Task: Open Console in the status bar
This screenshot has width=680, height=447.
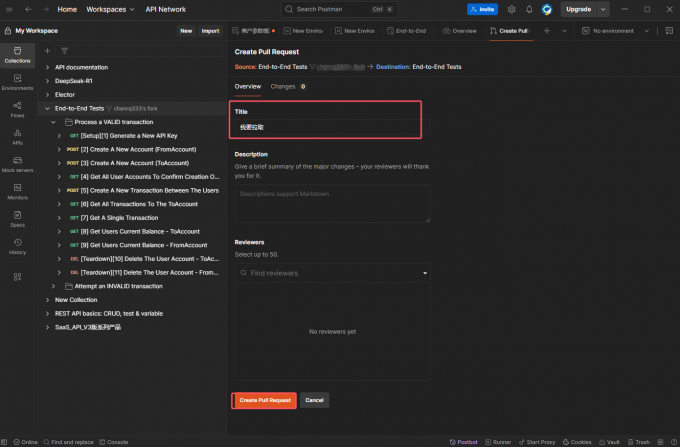Action: point(114,442)
